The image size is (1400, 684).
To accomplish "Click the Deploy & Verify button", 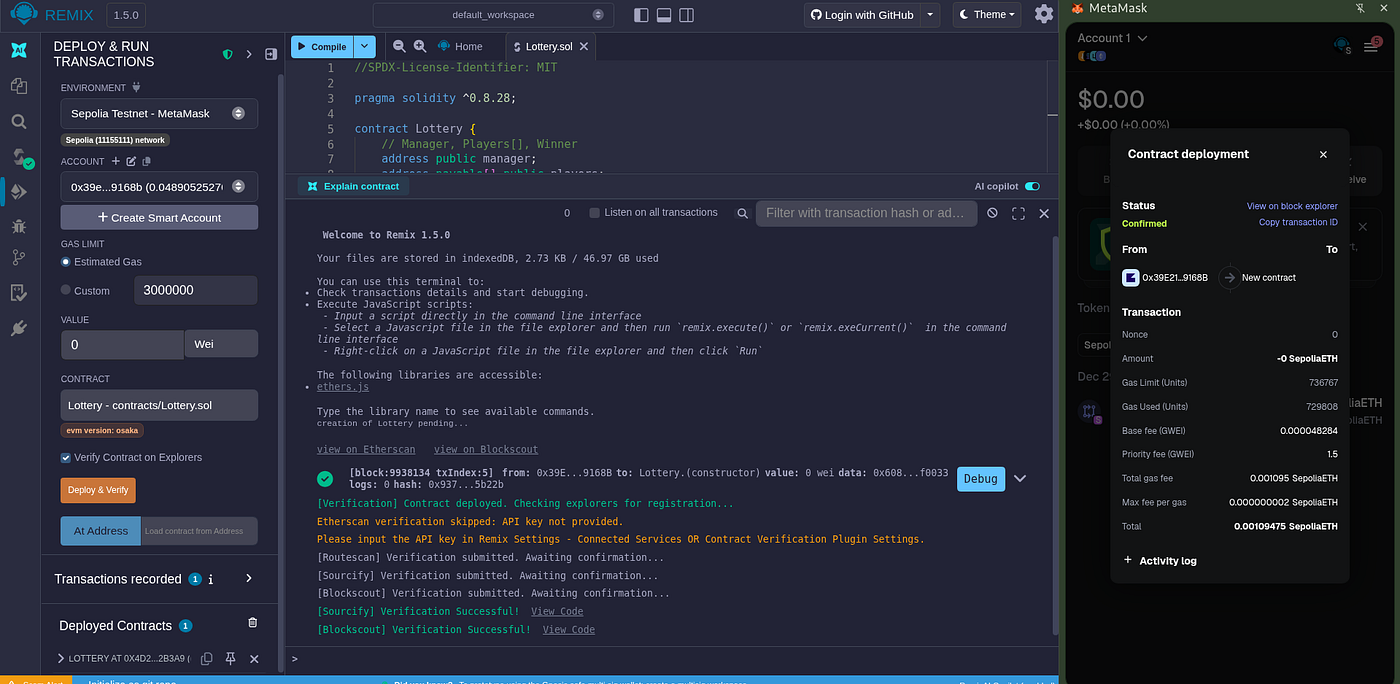I will (98, 490).
